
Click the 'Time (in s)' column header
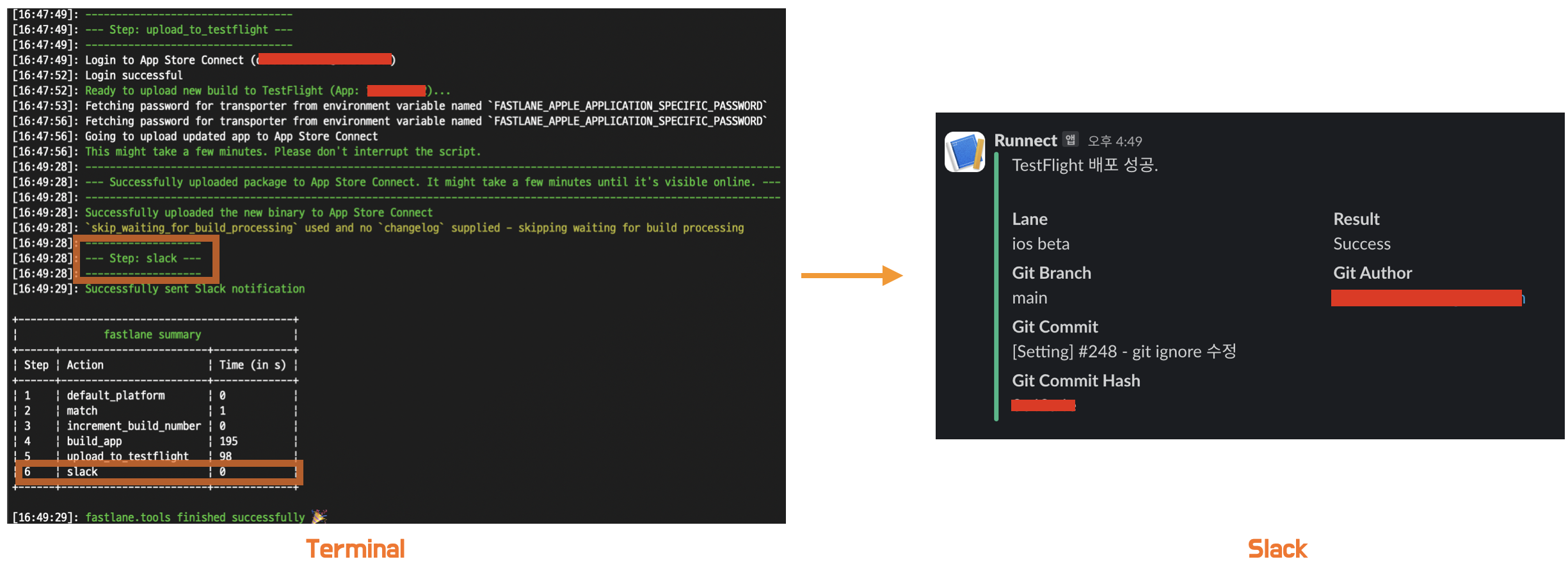[x=252, y=365]
